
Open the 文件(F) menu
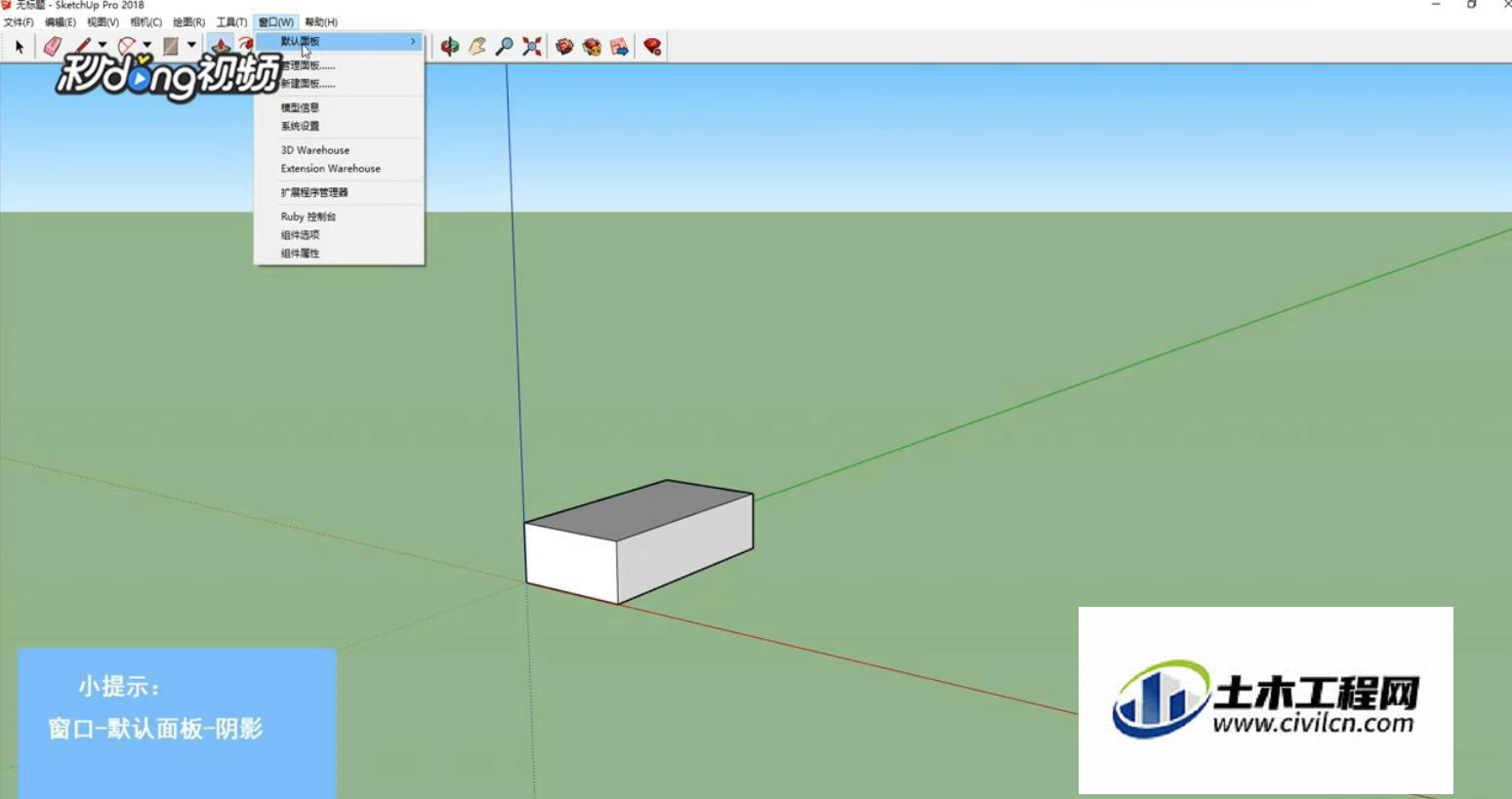[x=19, y=21]
